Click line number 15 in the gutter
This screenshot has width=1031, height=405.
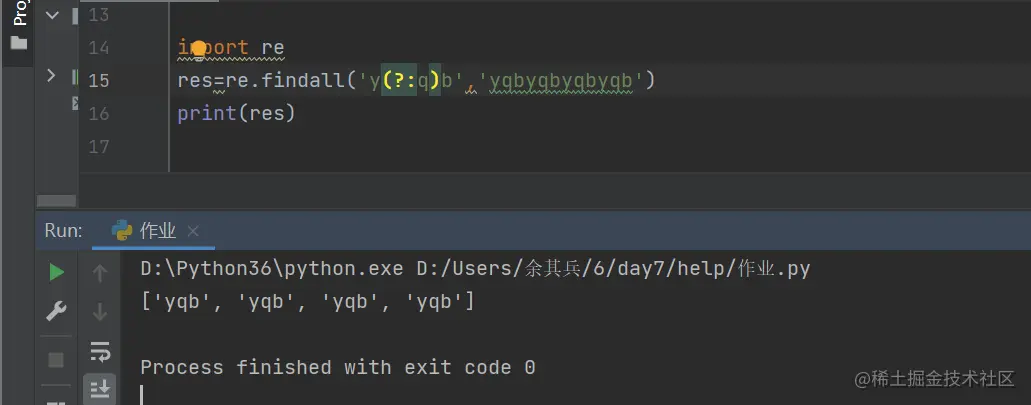click(98, 81)
